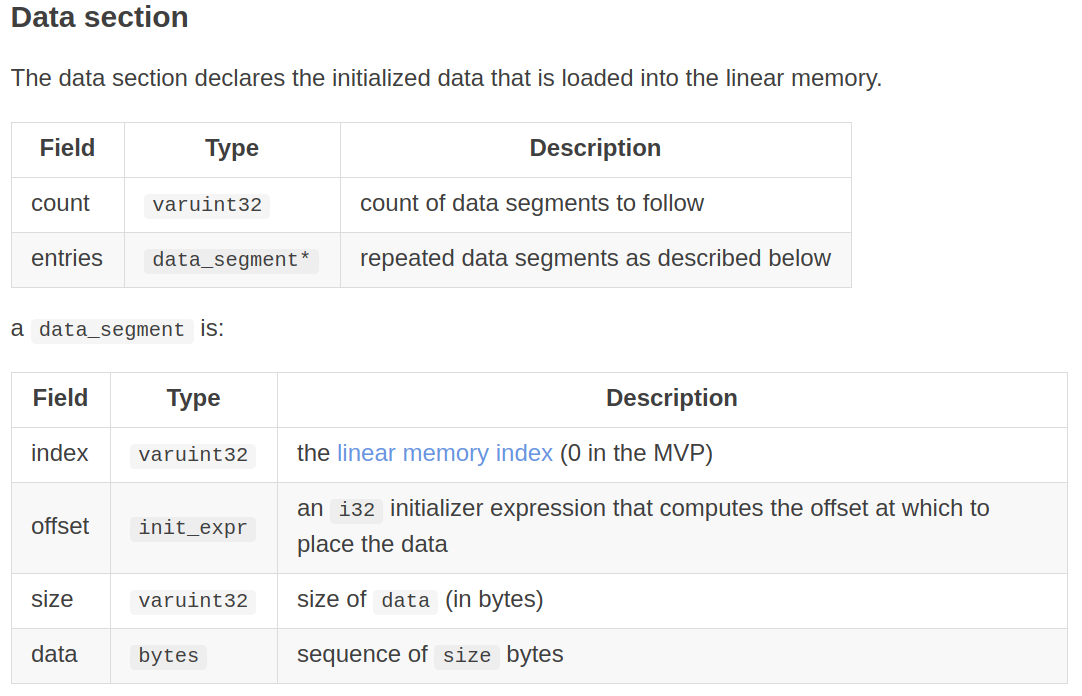Click the offset field cell
The width and height of the screenshot is (1082, 696).
60,526
